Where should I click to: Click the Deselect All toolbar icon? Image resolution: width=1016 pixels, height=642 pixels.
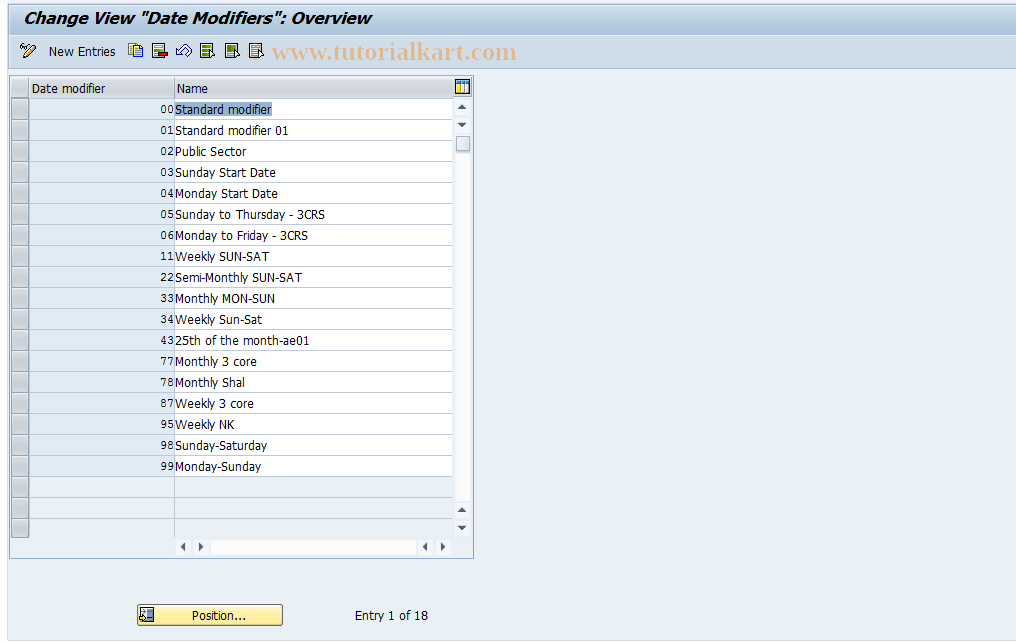(256, 51)
